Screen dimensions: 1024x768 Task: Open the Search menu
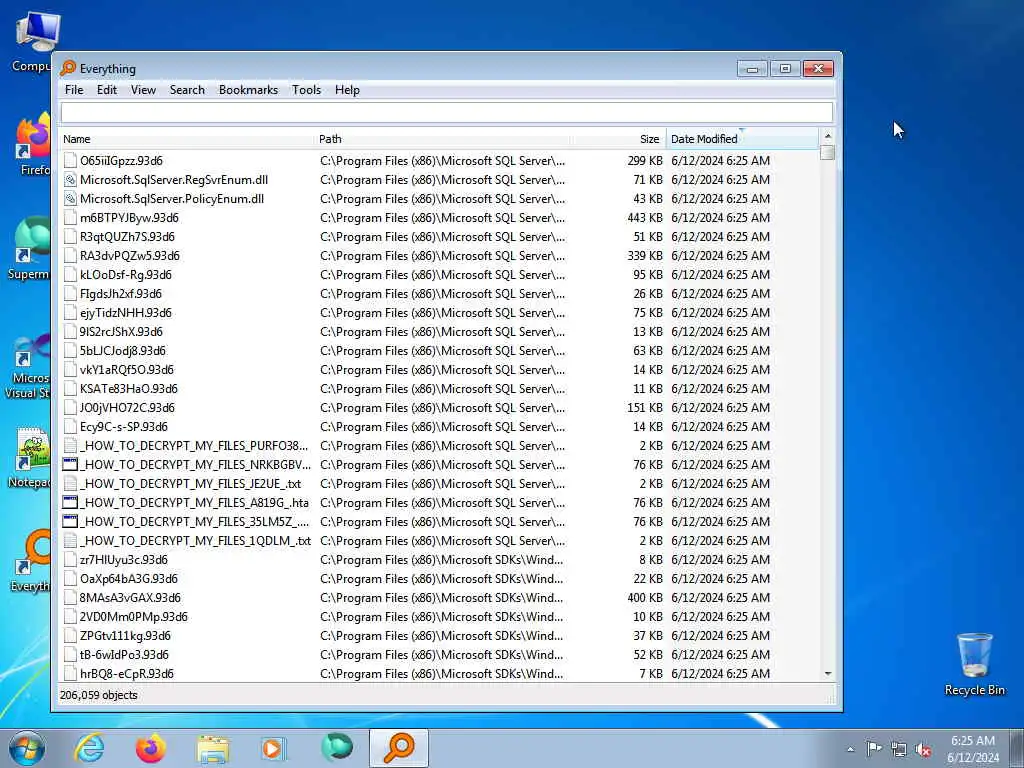(187, 90)
